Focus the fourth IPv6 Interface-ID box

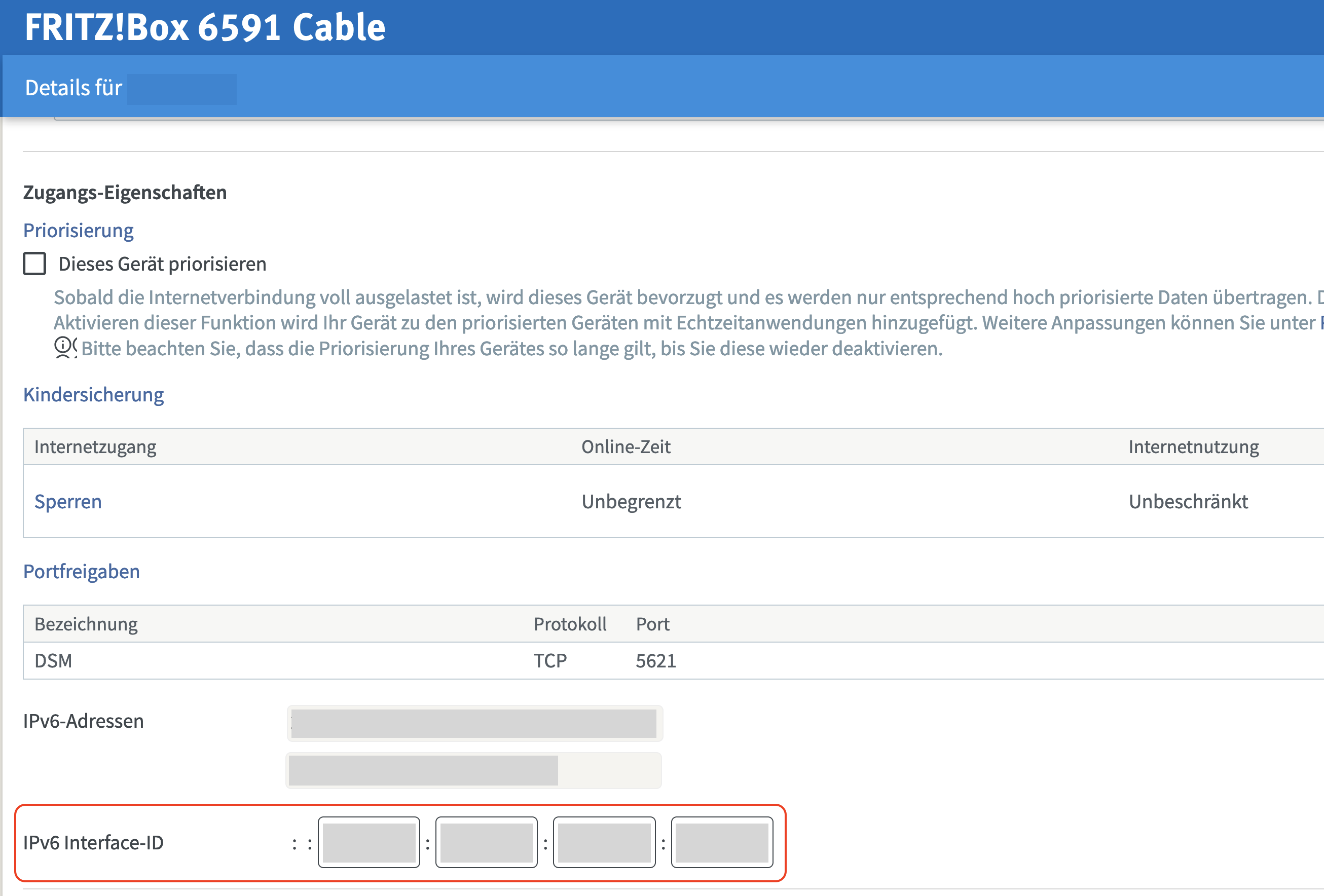tap(722, 842)
